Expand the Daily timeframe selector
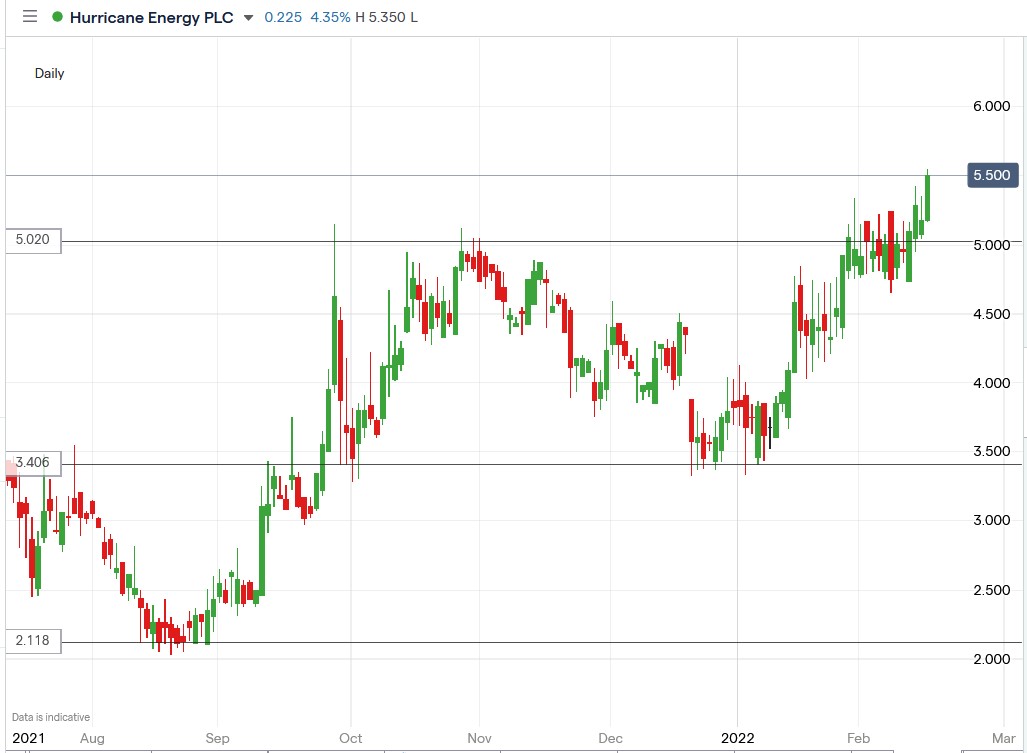The image size is (1027, 753). [49, 73]
